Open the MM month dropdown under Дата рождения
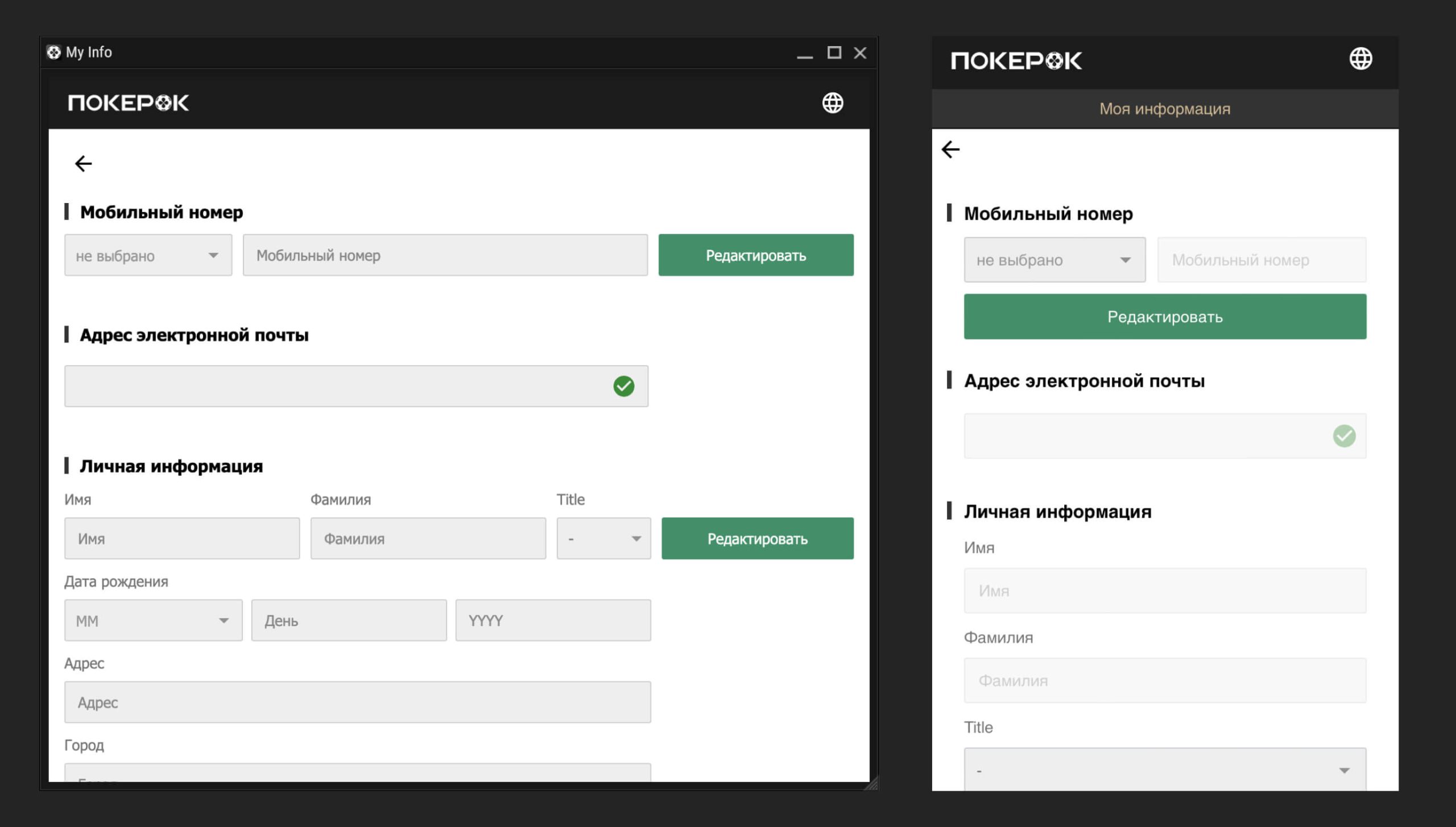Viewport: 1456px width, 827px height. tap(152, 620)
